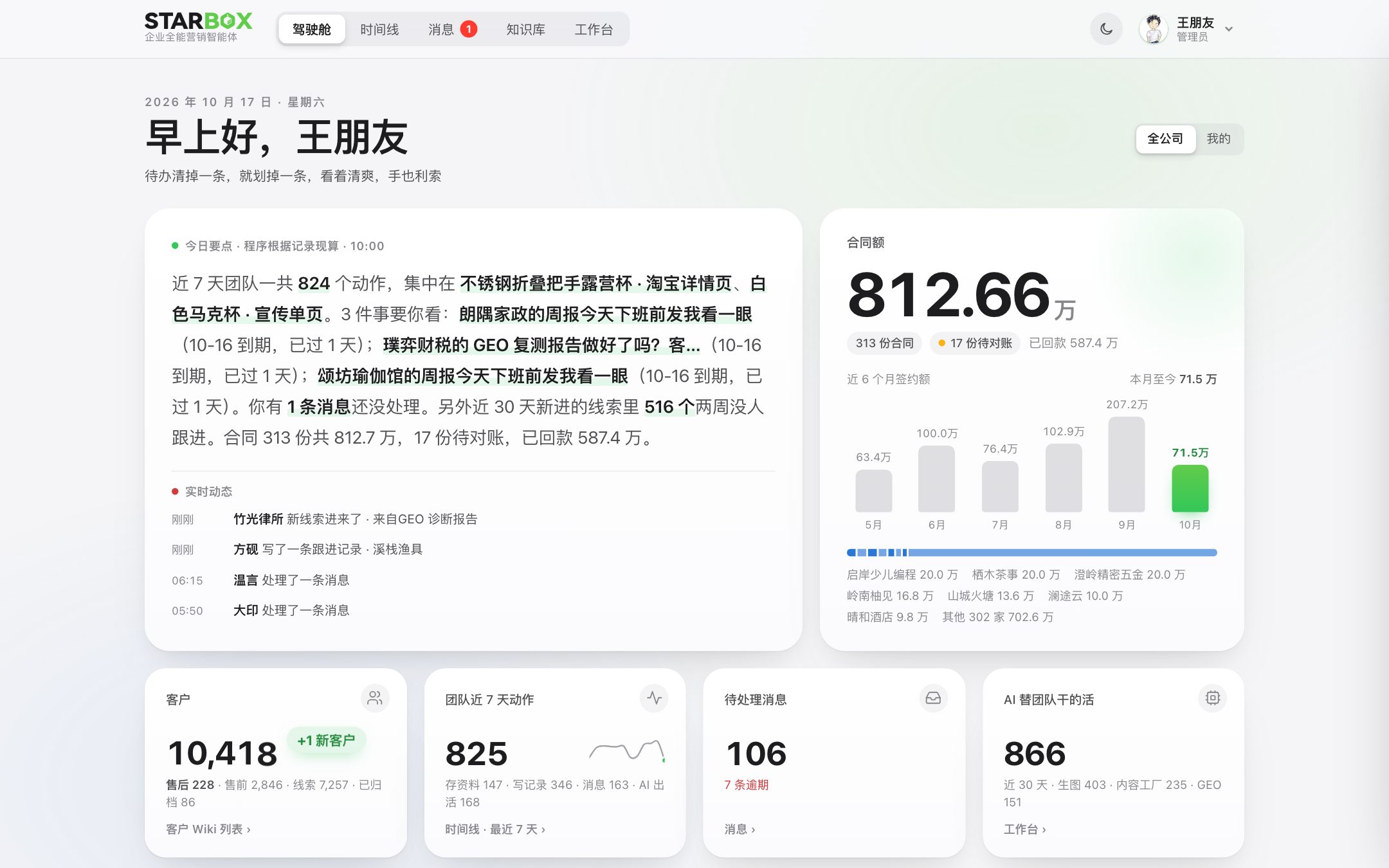Click the 516 个 leads highlight
Screen dimensions: 1389x868
669,407
